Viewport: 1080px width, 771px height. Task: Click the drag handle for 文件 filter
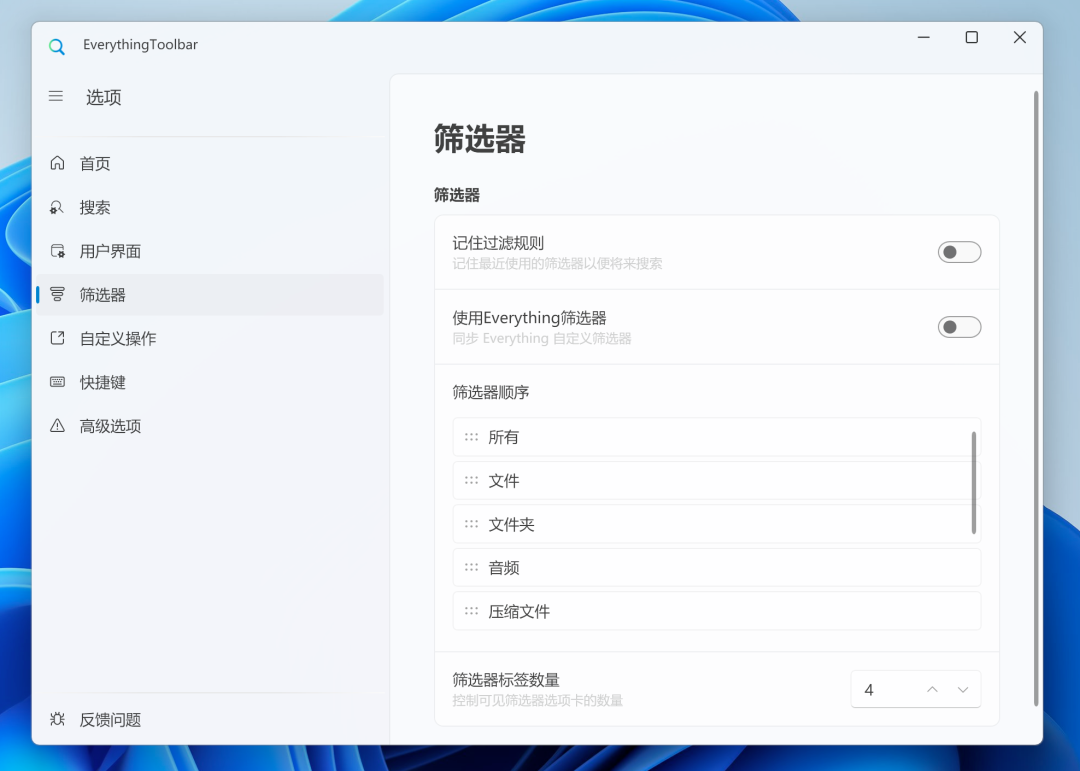point(471,480)
